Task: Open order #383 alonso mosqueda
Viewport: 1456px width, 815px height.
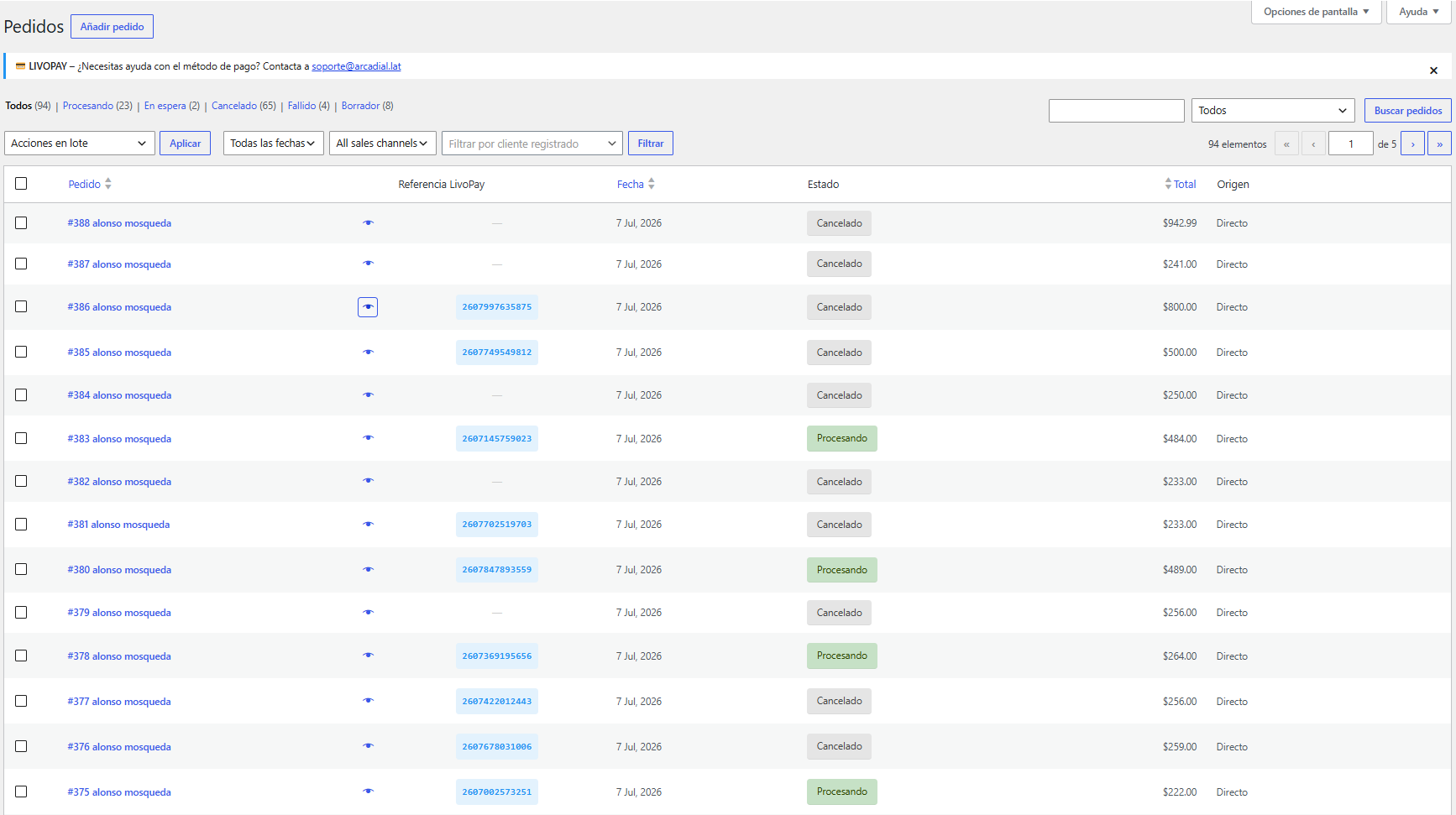Action: (119, 439)
